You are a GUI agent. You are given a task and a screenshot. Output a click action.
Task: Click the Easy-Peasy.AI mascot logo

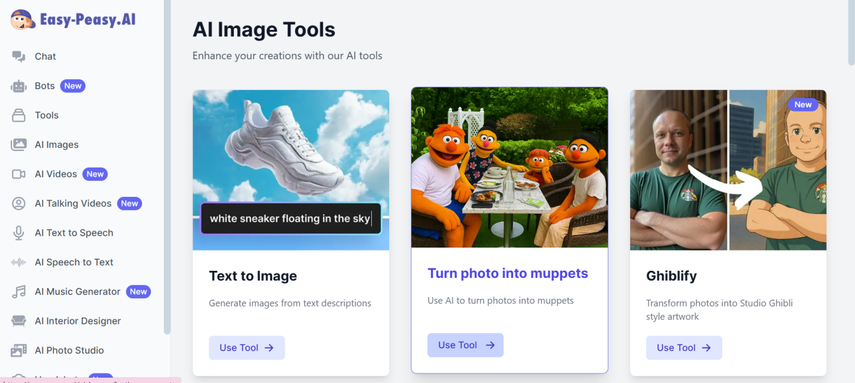click(22, 20)
